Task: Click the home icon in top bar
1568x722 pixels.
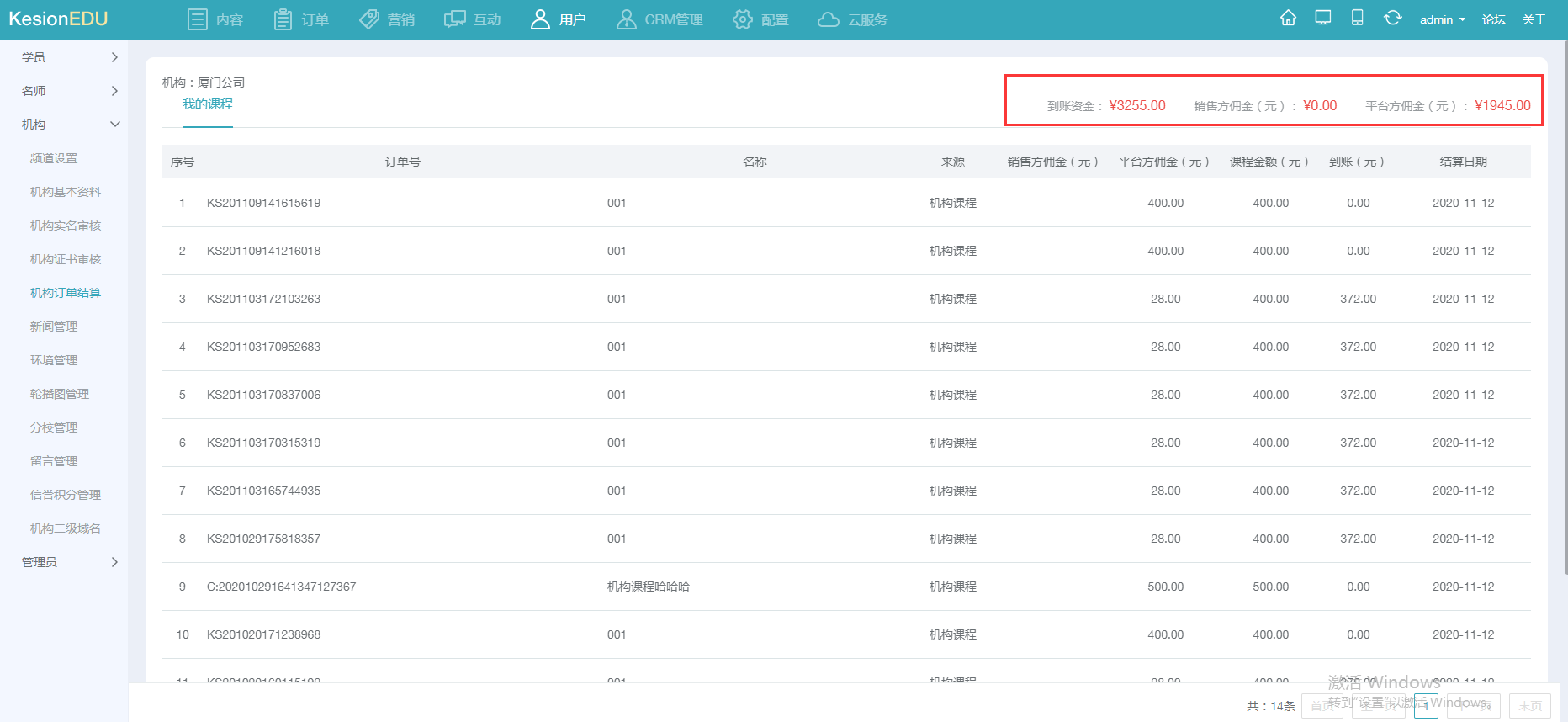Action: (x=1288, y=19)
